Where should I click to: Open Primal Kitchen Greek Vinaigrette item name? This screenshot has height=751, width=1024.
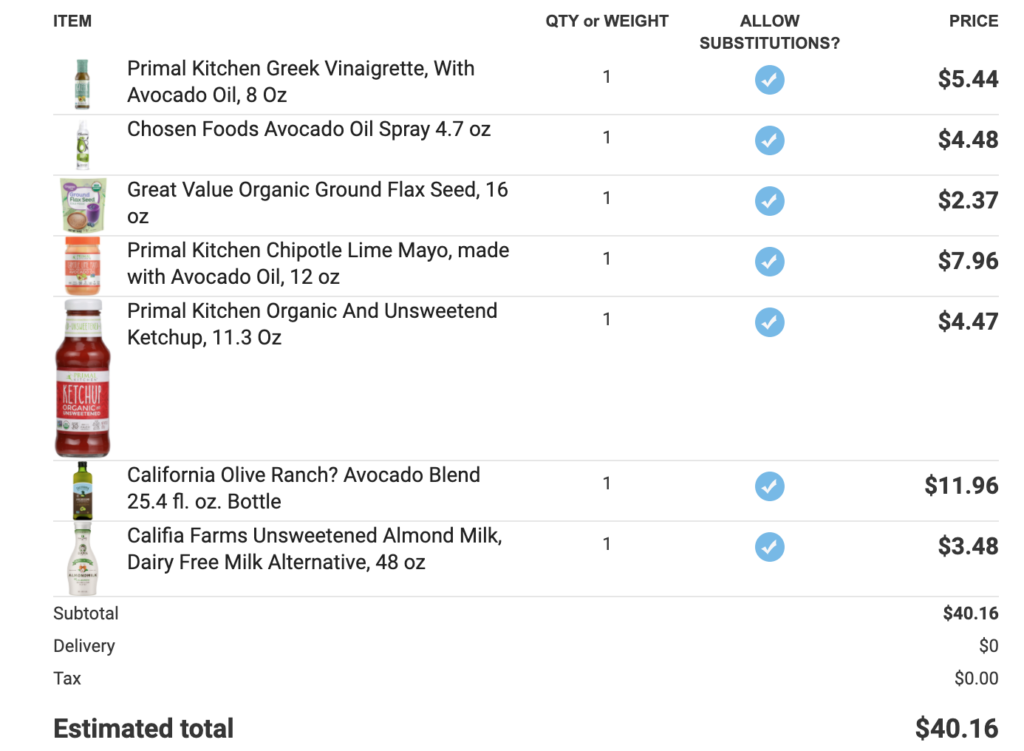(301, 82)
